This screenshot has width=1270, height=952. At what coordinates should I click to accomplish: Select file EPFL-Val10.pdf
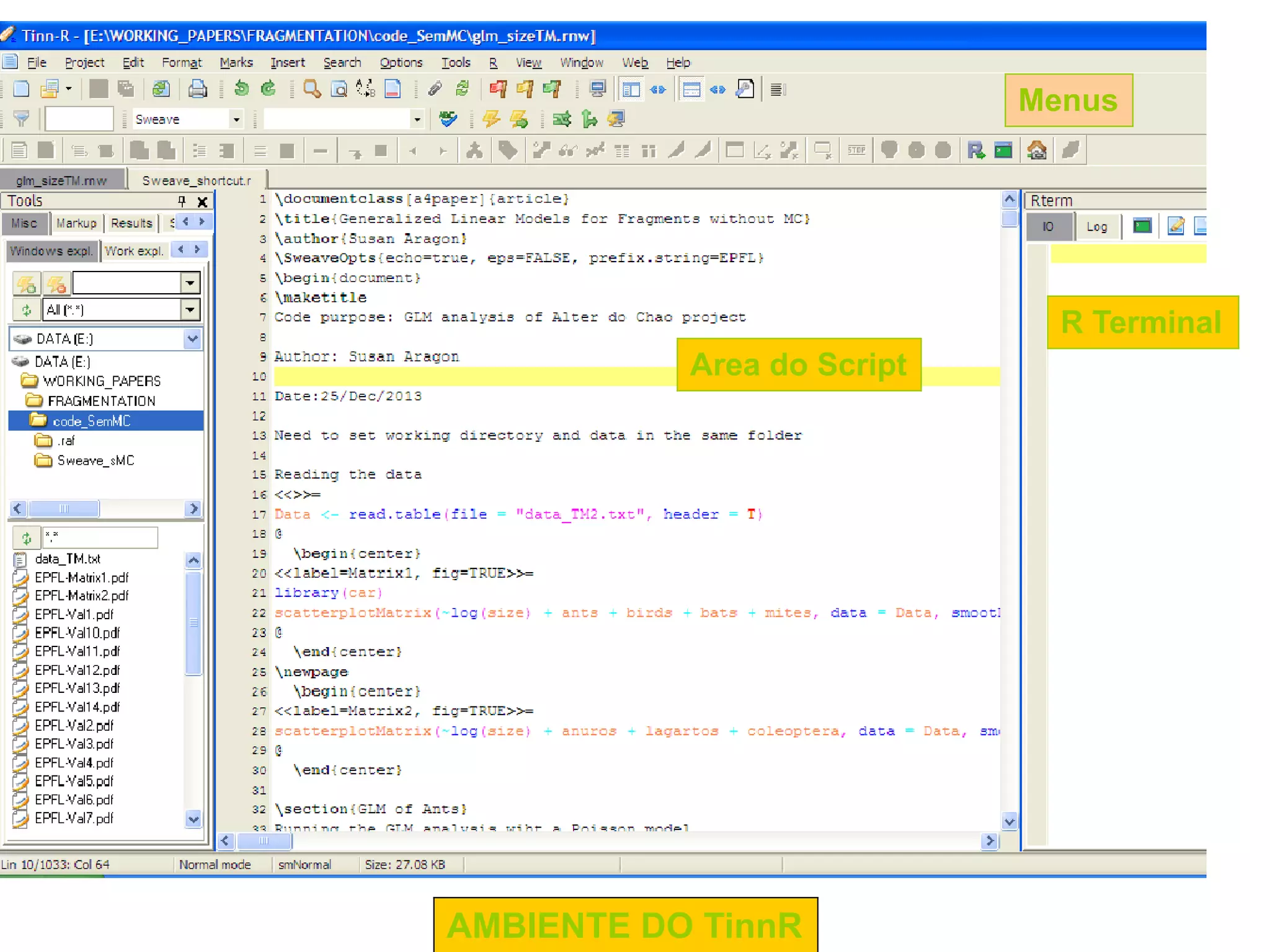77,633
